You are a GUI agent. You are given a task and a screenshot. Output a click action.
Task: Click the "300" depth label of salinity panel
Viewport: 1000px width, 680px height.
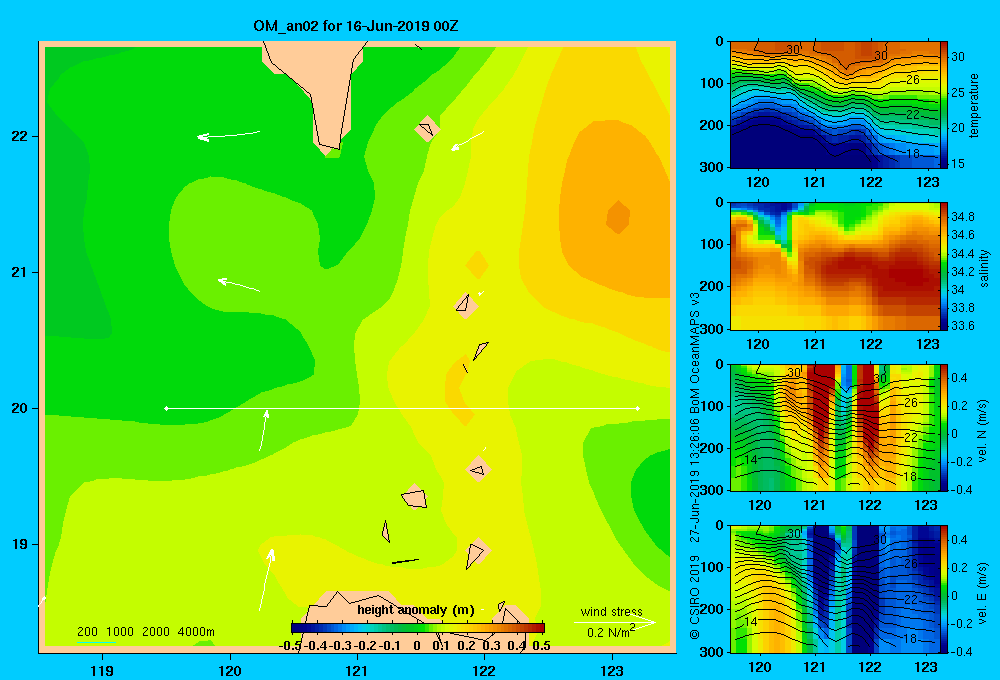pos(713,329)
